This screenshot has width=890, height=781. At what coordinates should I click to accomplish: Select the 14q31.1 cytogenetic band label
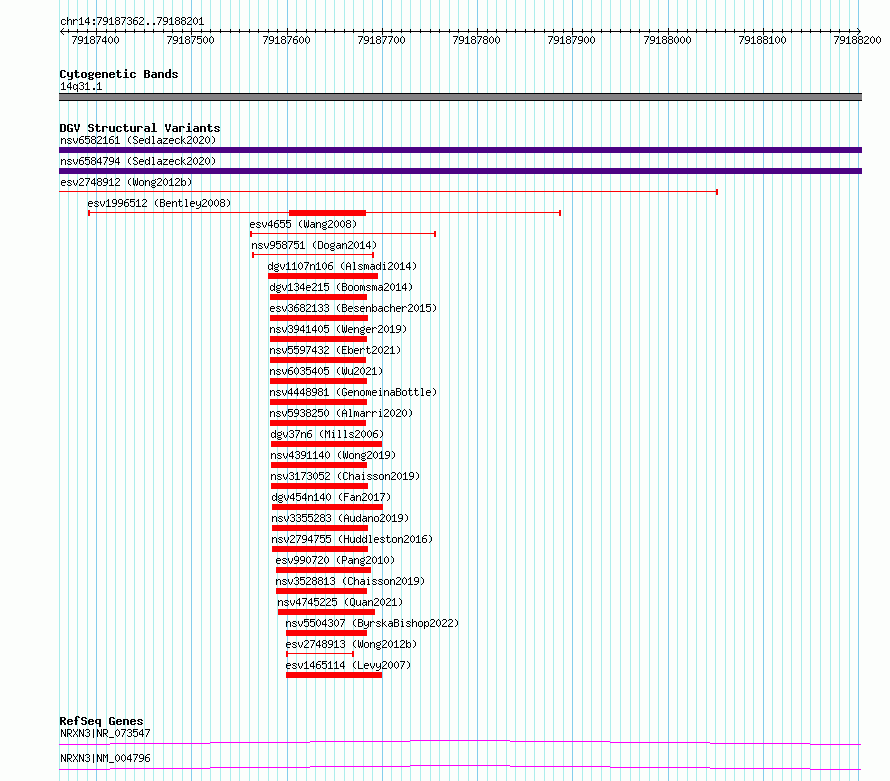click(x=81, y=86)
